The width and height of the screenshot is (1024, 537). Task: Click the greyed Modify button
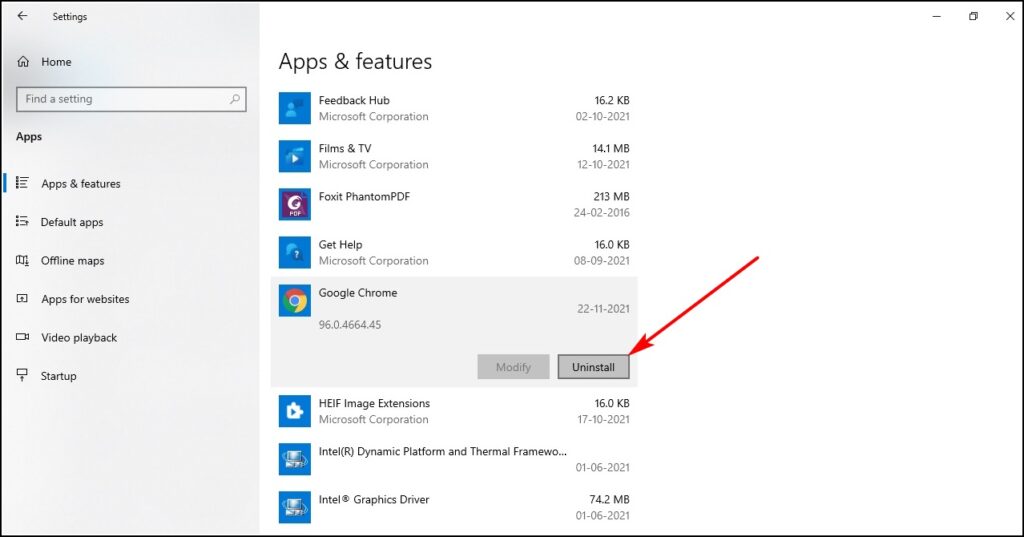coord(513,367)
